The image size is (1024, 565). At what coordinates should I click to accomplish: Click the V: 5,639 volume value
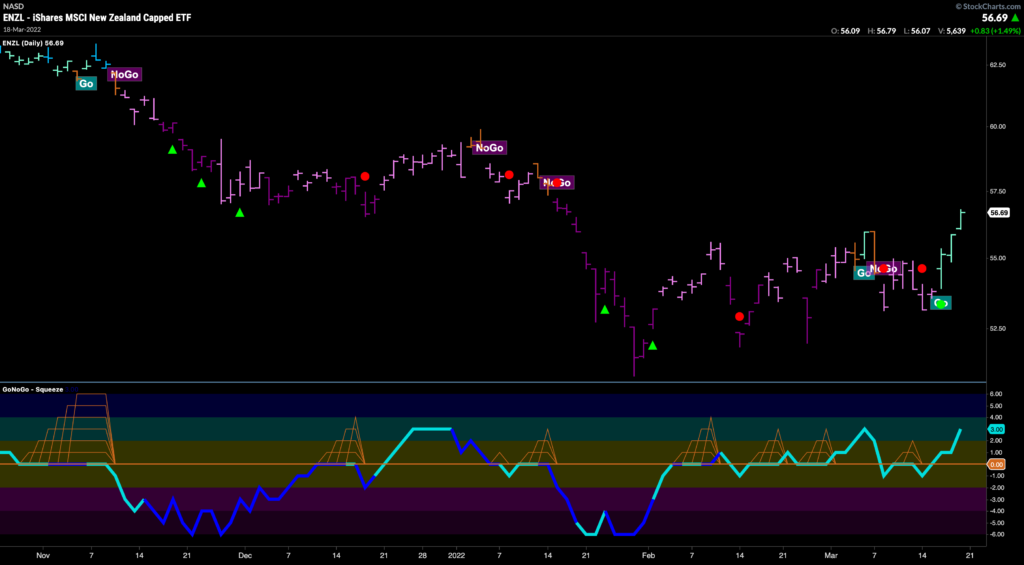point(951,30)
